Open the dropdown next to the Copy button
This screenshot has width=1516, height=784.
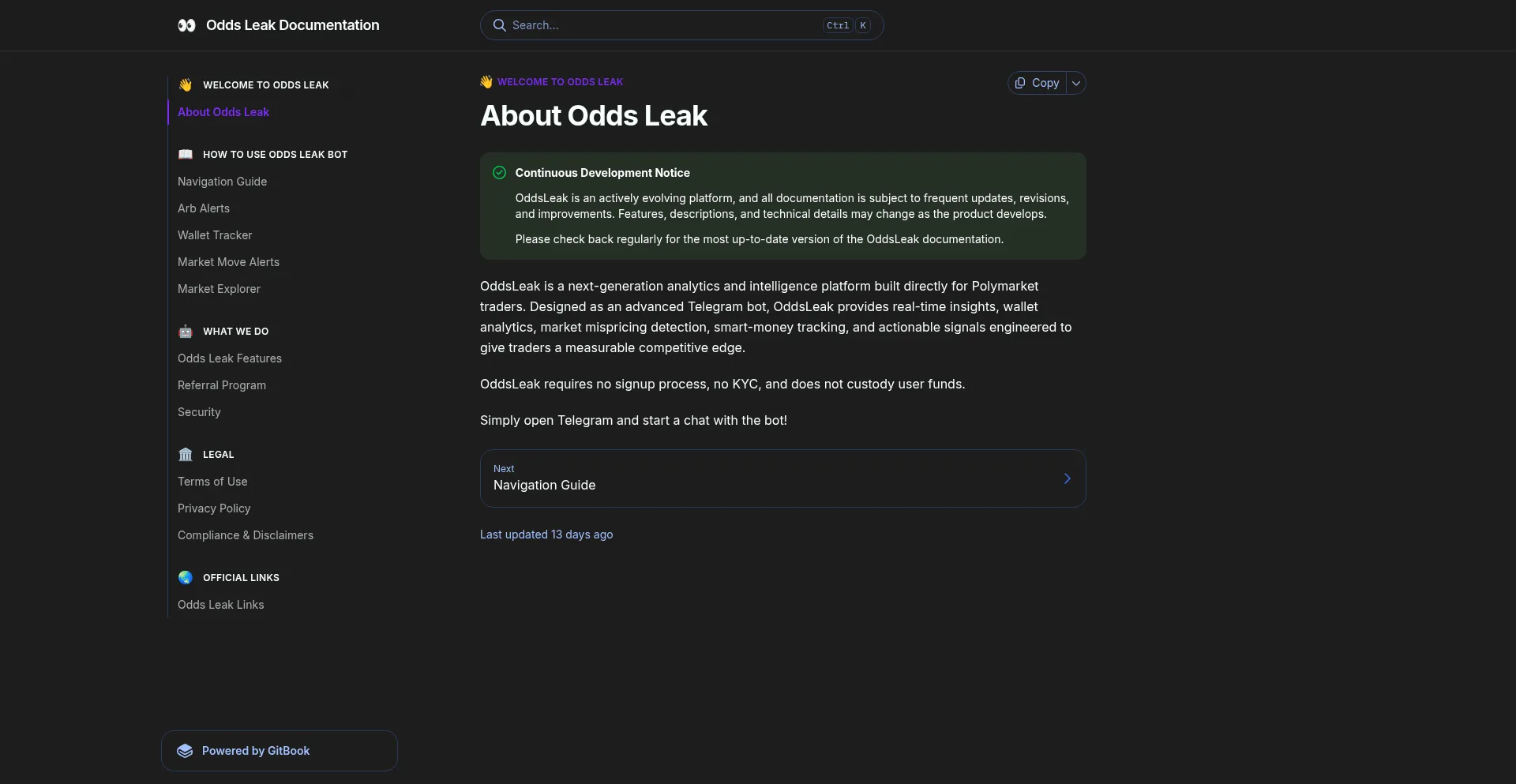click(x=1075, y=83)
